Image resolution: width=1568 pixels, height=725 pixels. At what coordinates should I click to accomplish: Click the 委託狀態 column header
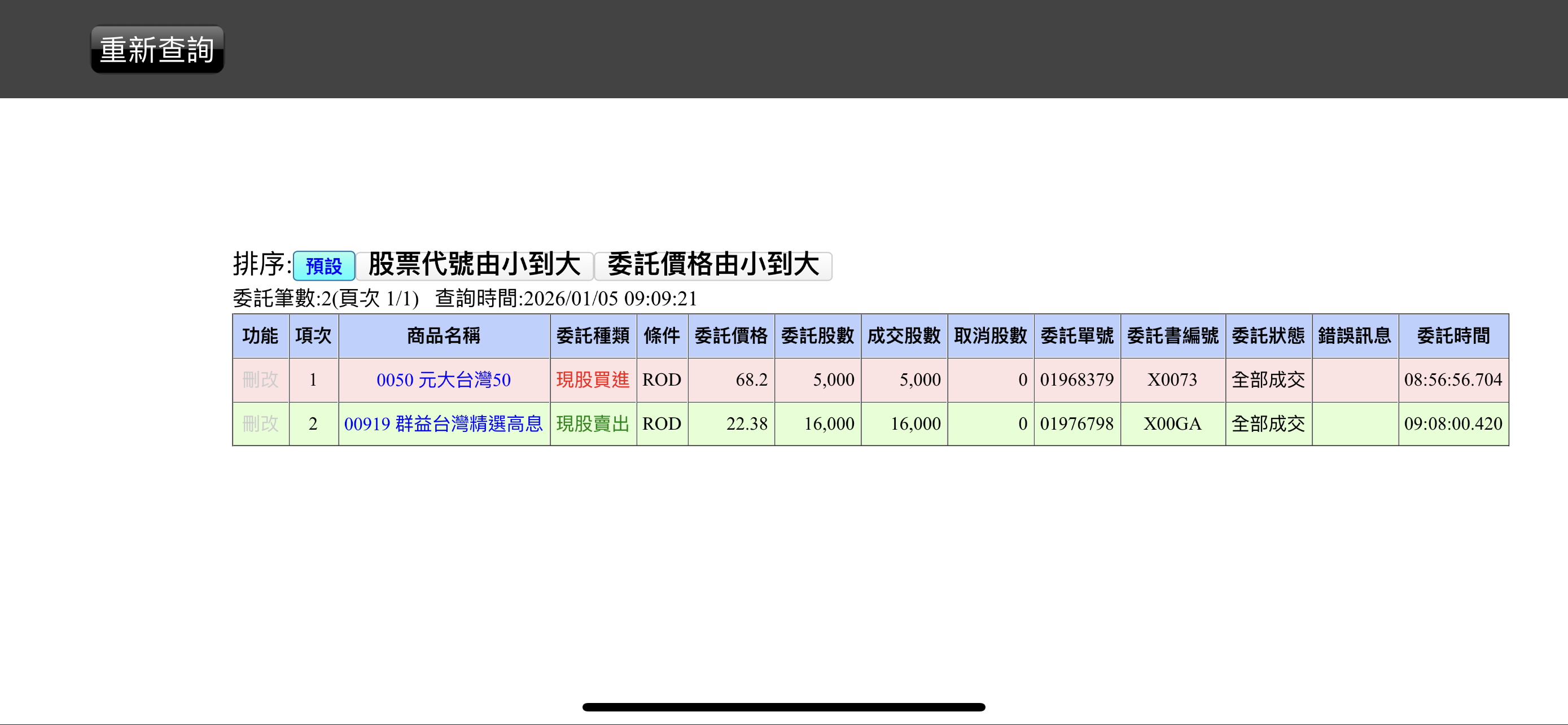coord(1268,335)
